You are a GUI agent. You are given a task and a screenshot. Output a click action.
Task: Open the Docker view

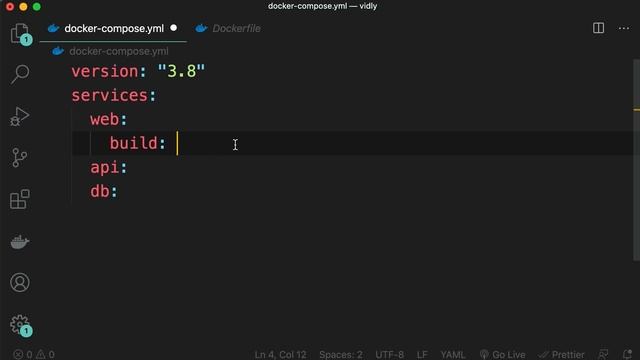(x=20, y=242)
